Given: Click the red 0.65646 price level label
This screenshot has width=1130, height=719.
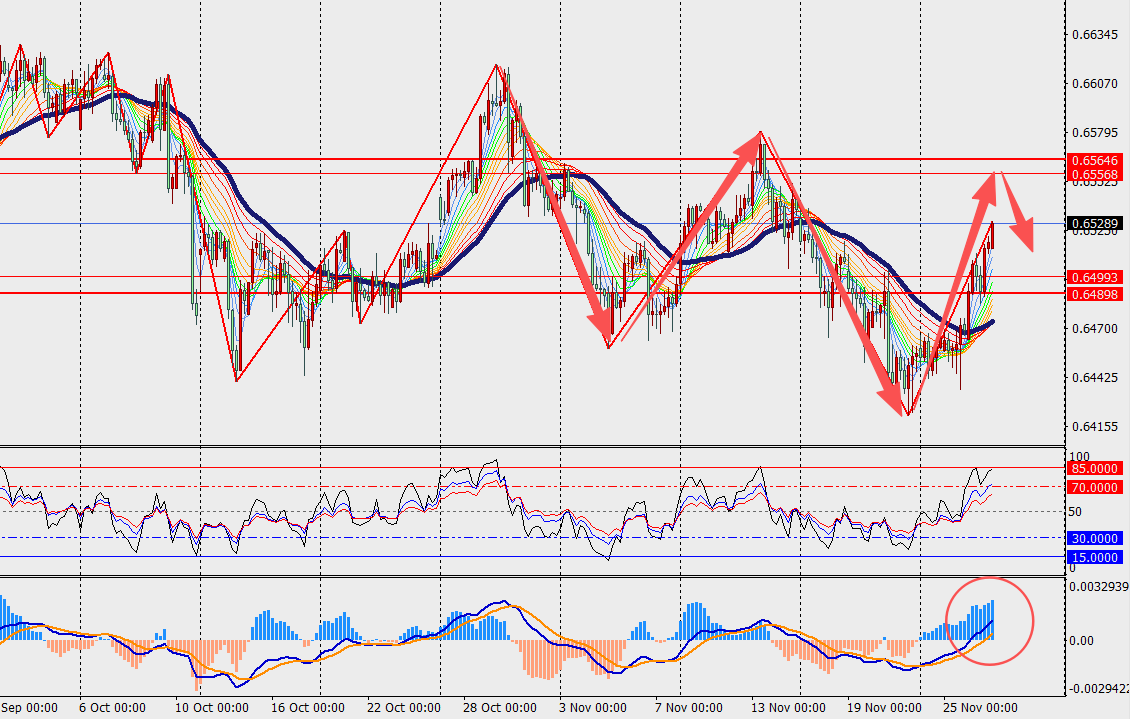Looking at the screenshot, I should pos(1097,160).
